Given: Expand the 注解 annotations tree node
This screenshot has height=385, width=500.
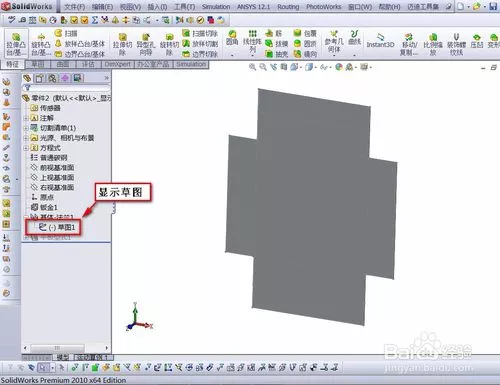Looking at the screenshot, I should pos(26,118).
